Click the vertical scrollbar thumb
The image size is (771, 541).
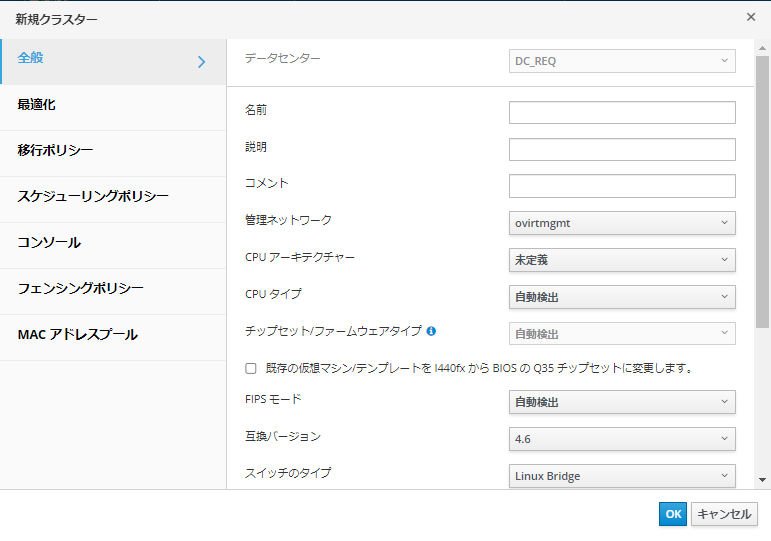pyautogui.click(x=763, y=192)
